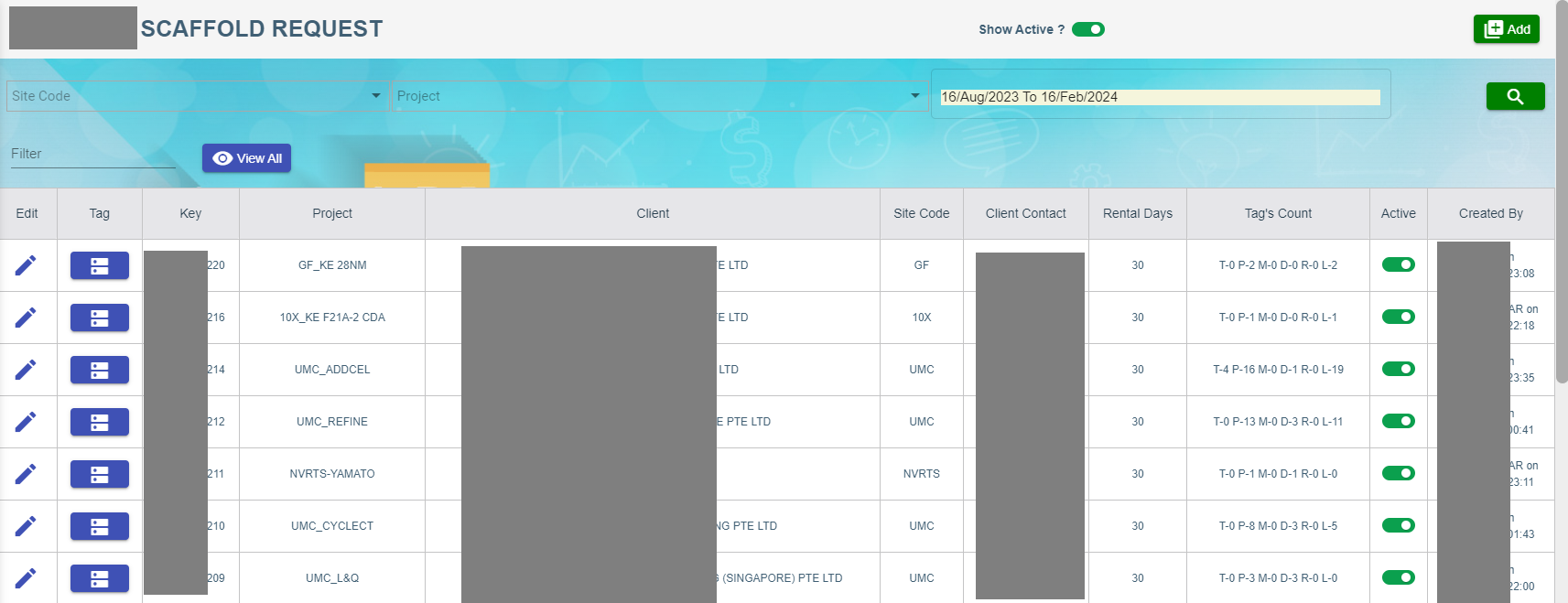This screenshot has height=603, width=1568.
Task: Click the edit pencil for GF_KE 28NM
Action: pos(26,265)
